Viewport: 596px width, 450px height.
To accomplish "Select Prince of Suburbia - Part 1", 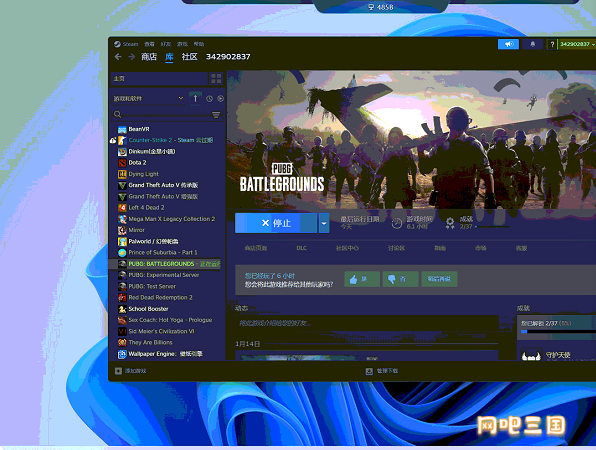I will pos(163,253).
